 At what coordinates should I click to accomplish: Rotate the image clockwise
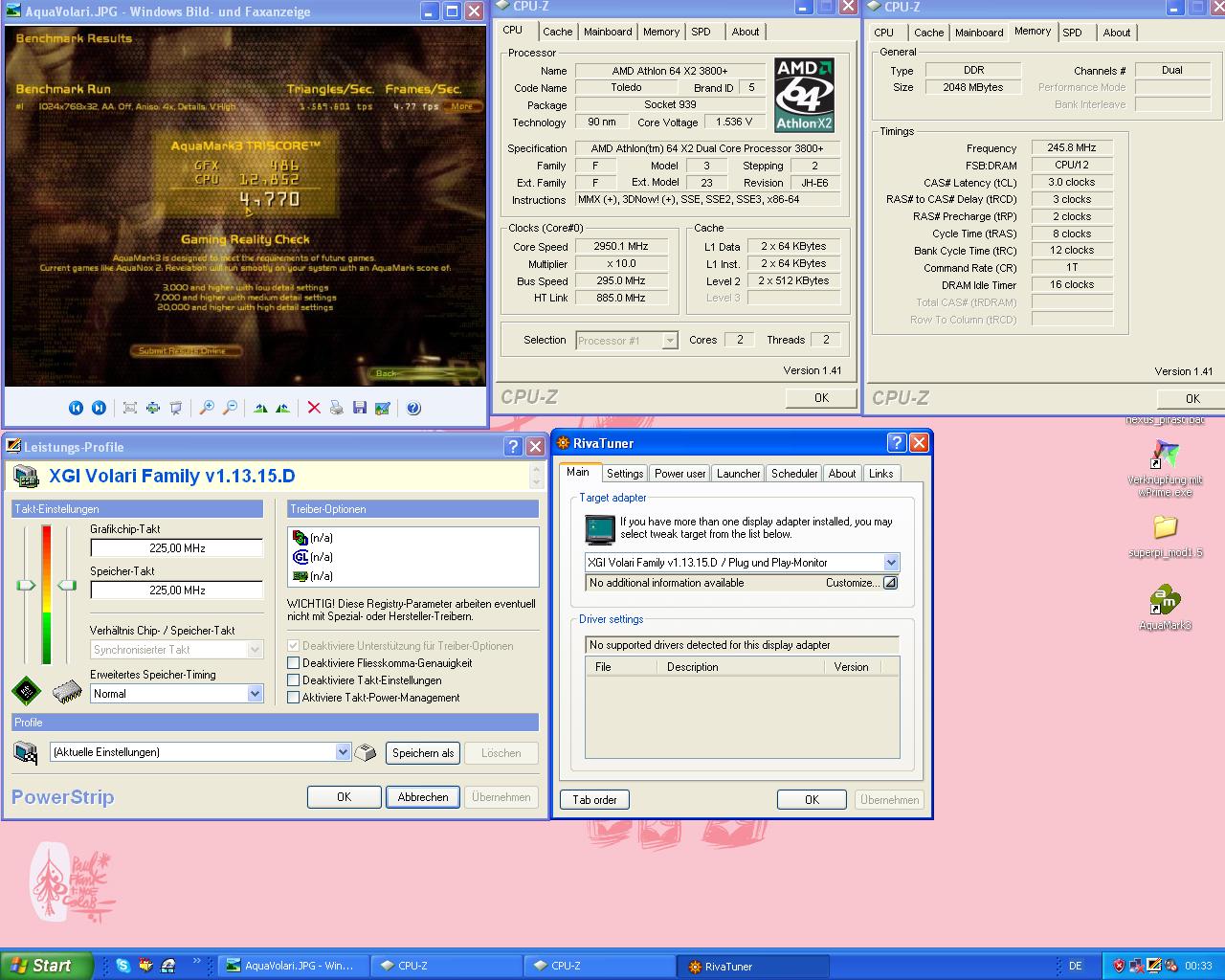[260, 408]
